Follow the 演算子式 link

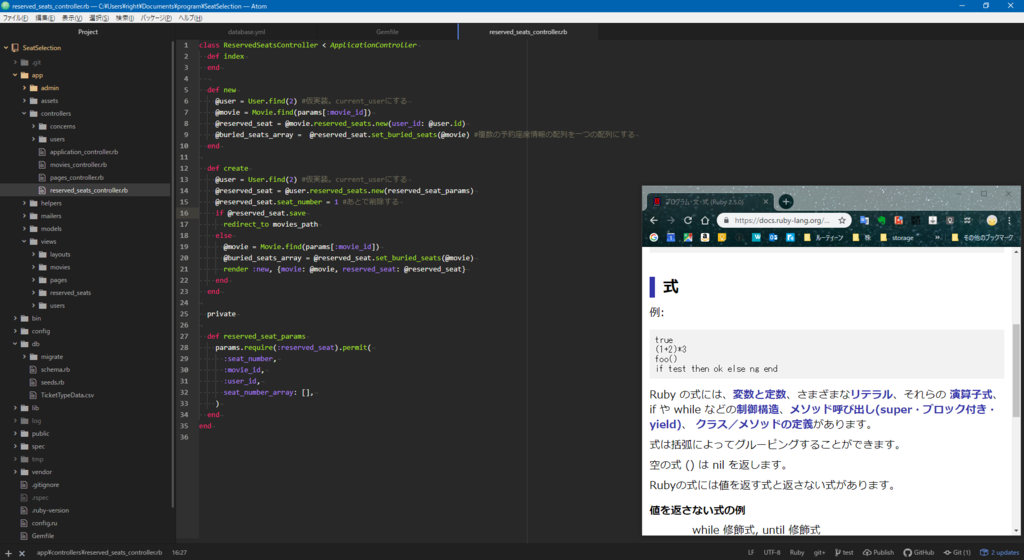point(970,394)
